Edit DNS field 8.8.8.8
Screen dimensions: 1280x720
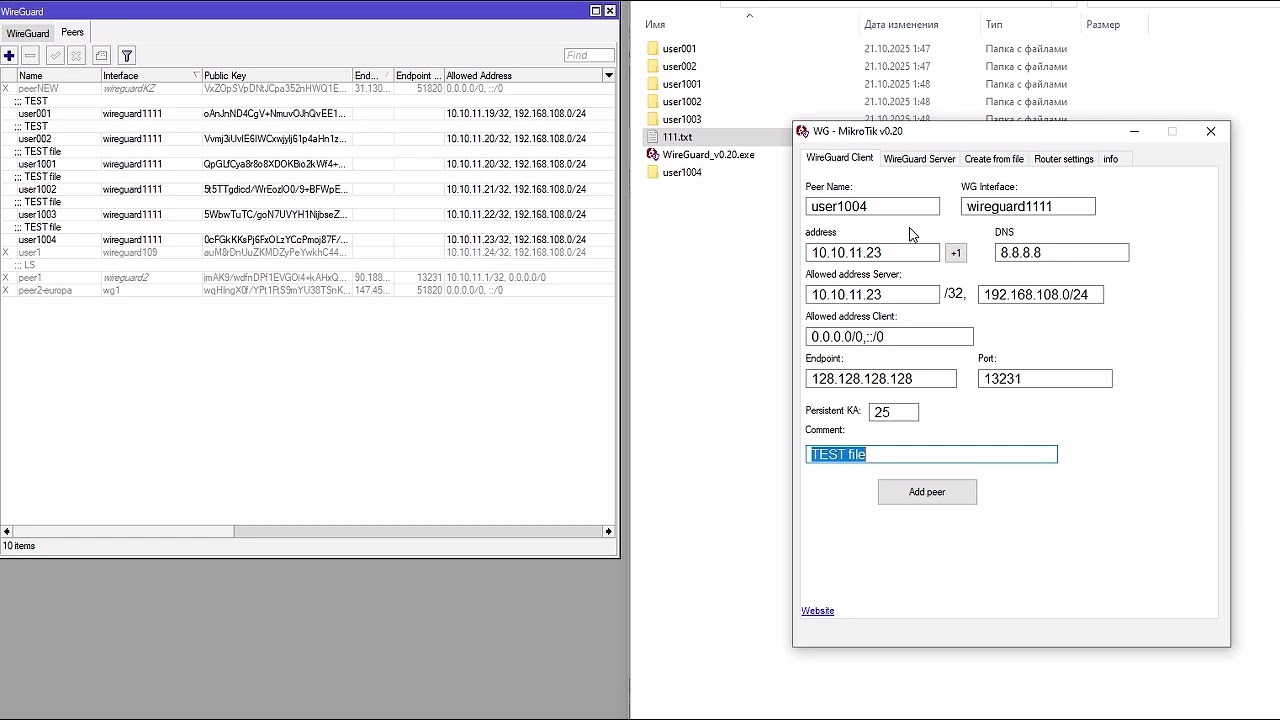[x=1062, y=253]
